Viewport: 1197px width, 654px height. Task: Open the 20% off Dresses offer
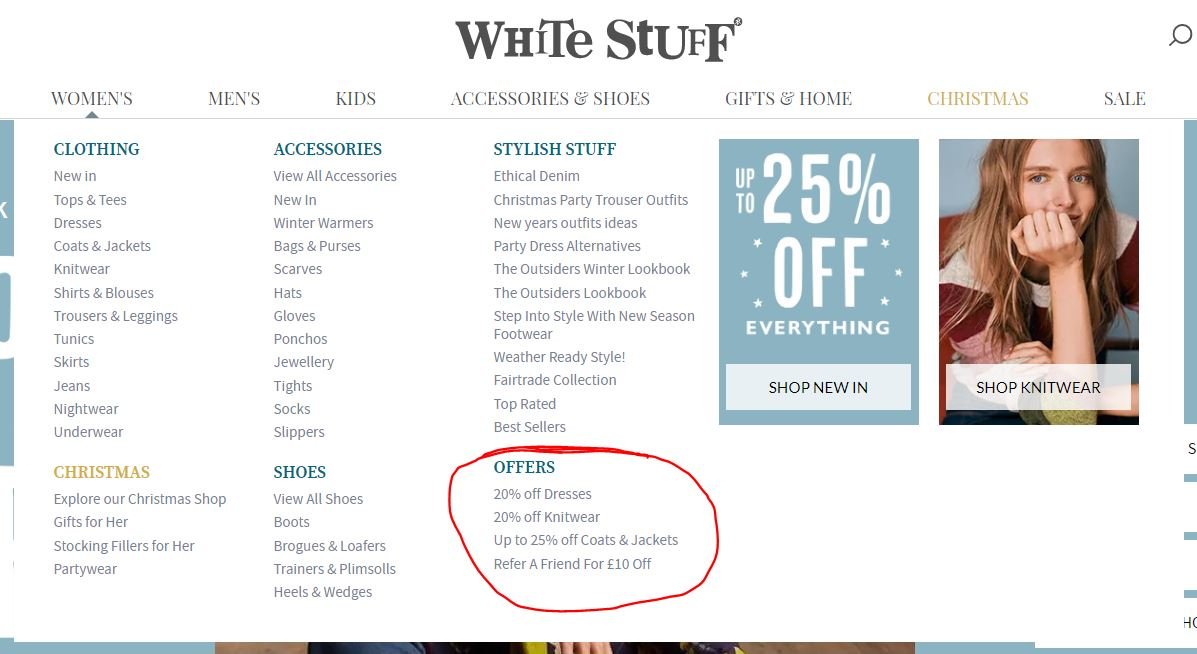click(x=543, y=494)
